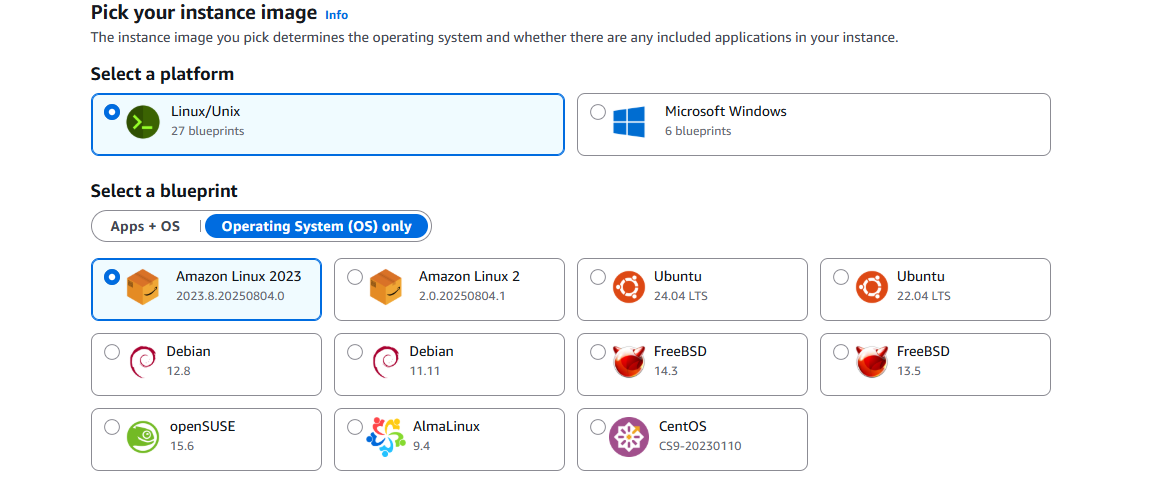Choose the Amazon Linux 2 radio button

(355, 277)
